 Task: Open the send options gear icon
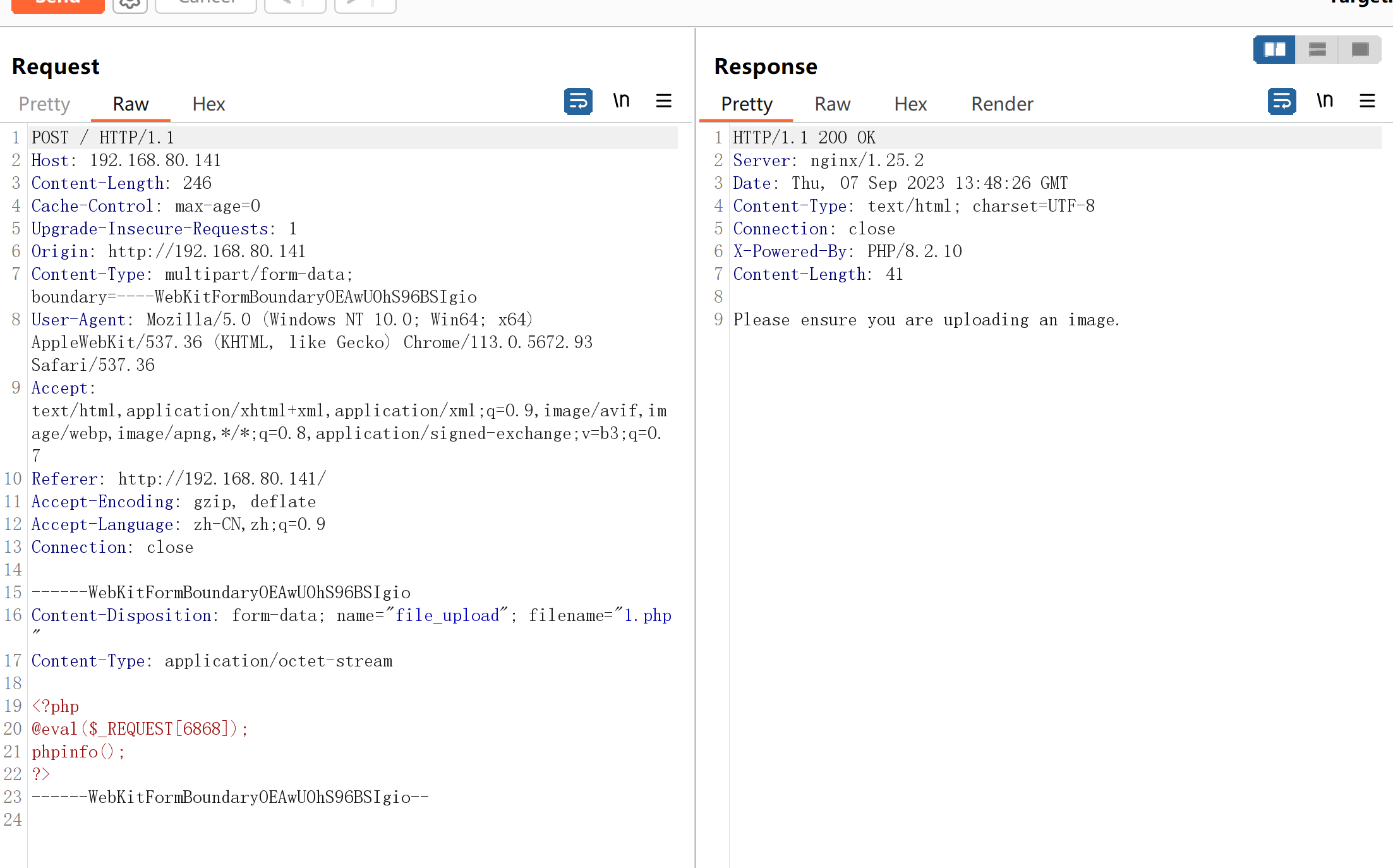(x=130, y=4)
